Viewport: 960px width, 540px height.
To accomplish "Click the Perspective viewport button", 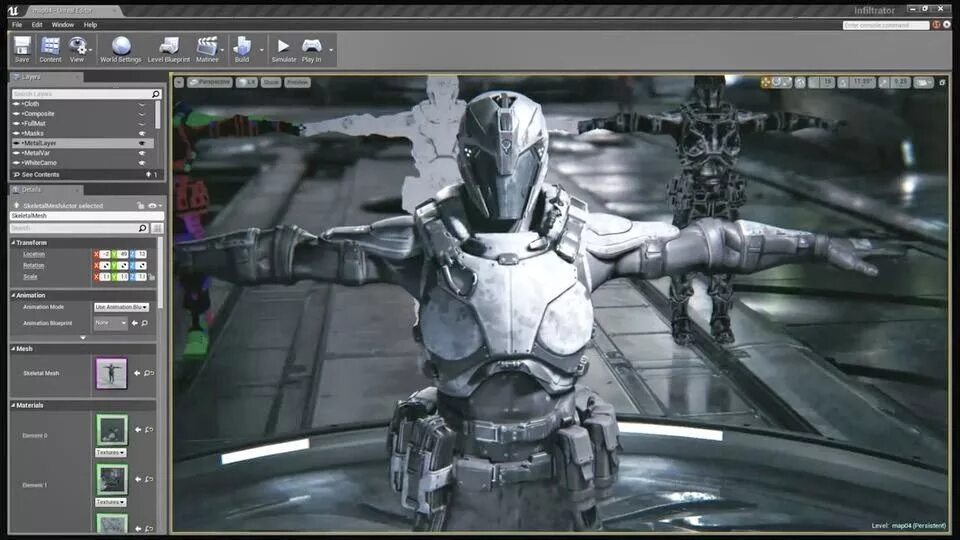I will (209, 82).
